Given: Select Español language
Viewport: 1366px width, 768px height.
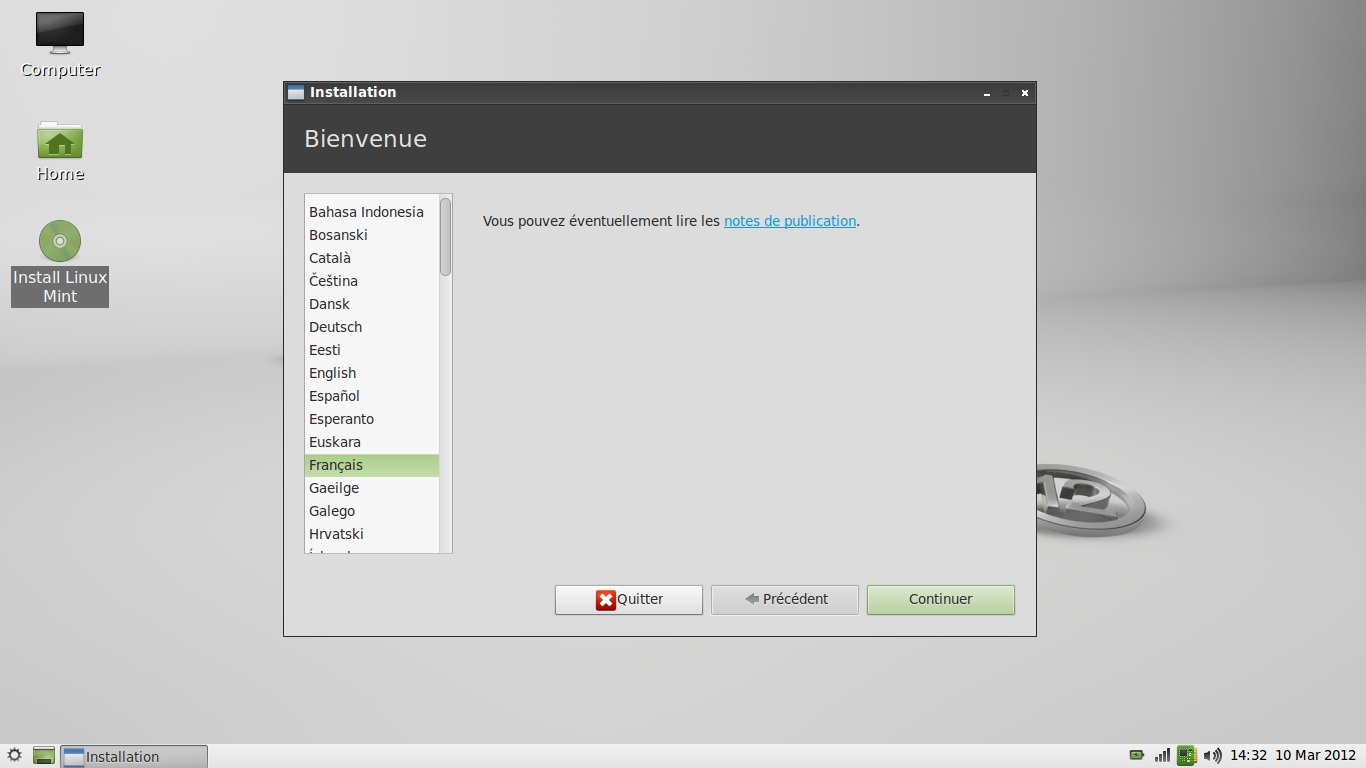Looking at the screenshot, I should pos(371,396).
